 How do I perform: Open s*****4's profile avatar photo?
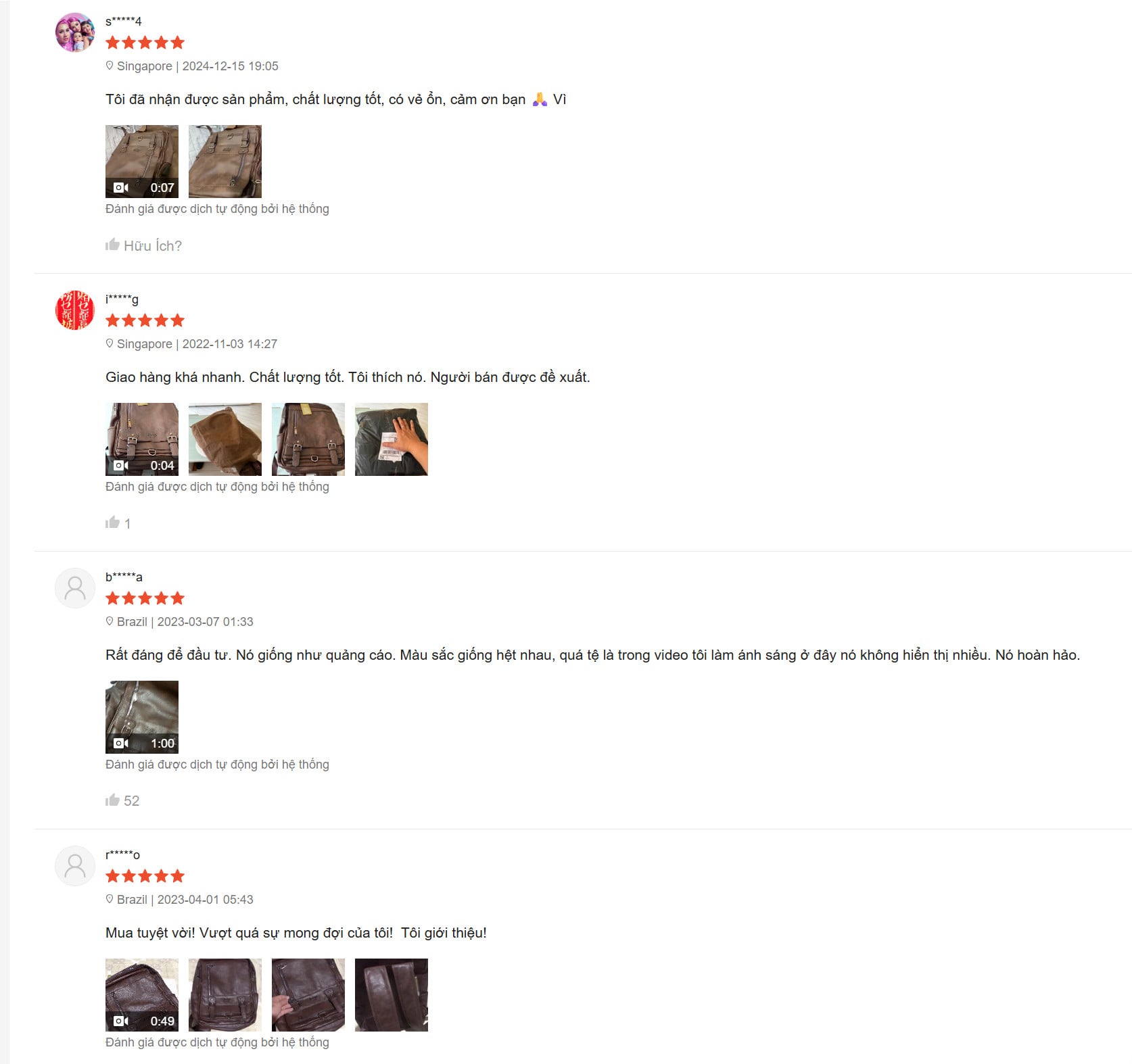coord(75,32)
